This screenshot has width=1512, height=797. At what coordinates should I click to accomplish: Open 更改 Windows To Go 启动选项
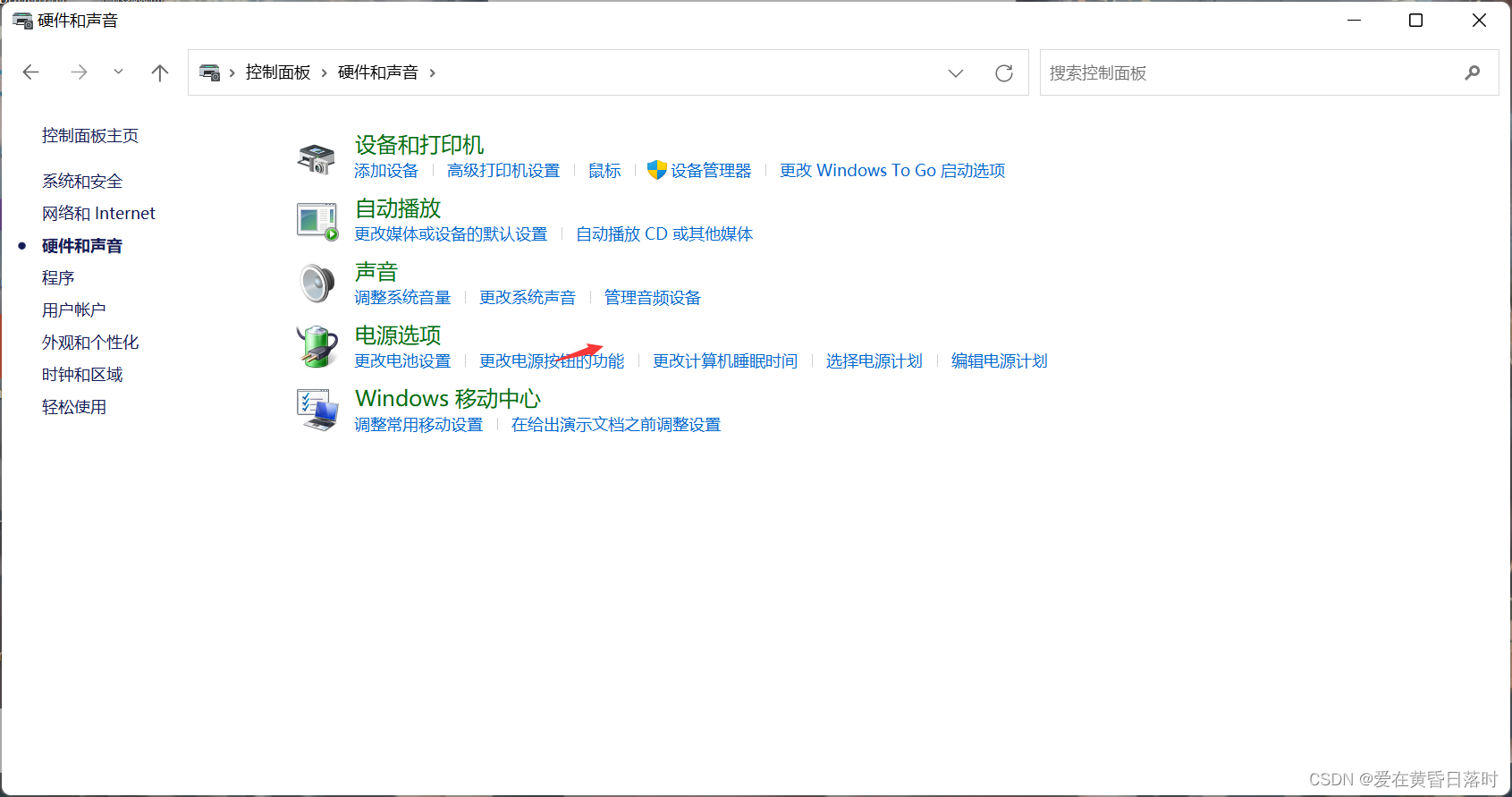click(x=892, y=171)
